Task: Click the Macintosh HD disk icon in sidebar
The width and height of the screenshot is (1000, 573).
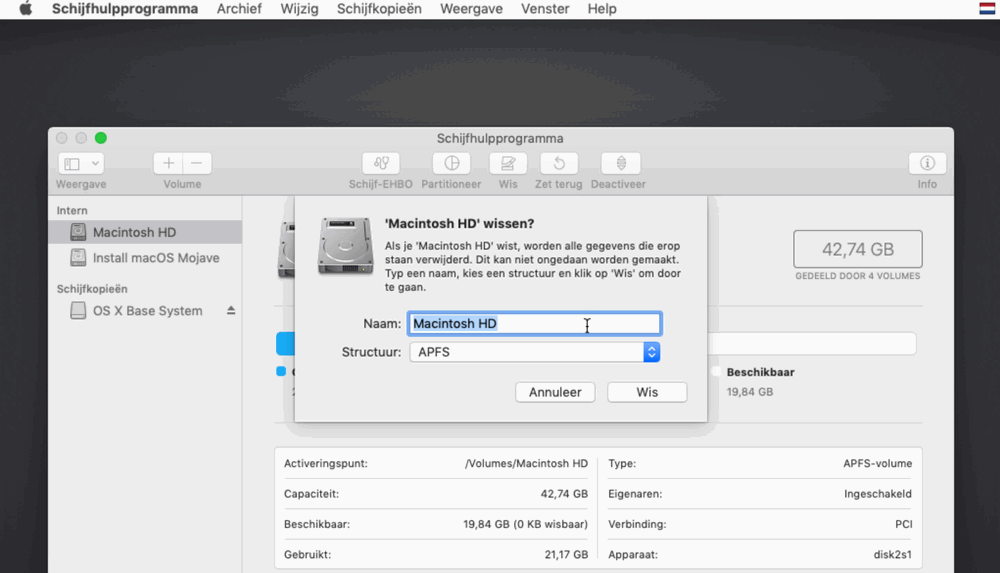Action: (x=78, y=232)
